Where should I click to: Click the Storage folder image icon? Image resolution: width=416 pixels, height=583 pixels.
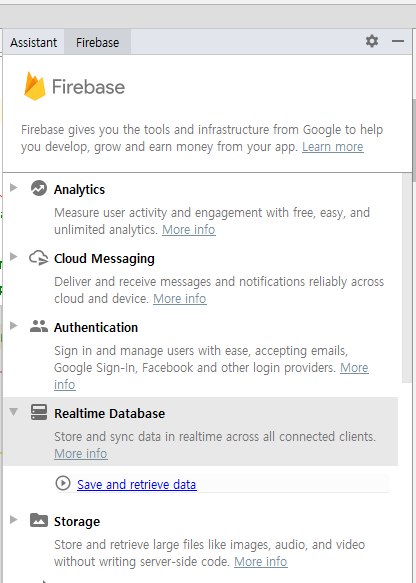(39, 520)
